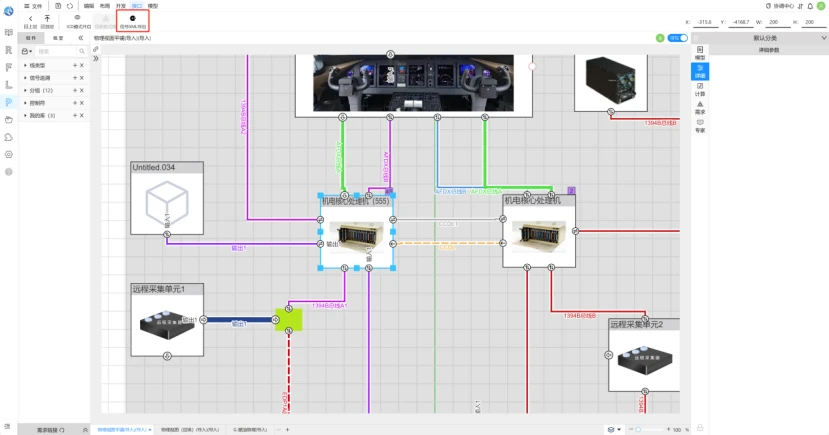The width and height of the screenshot is (829, 435).
Task: Open the 文件 hamburger menu
Action: coord(33,6)
